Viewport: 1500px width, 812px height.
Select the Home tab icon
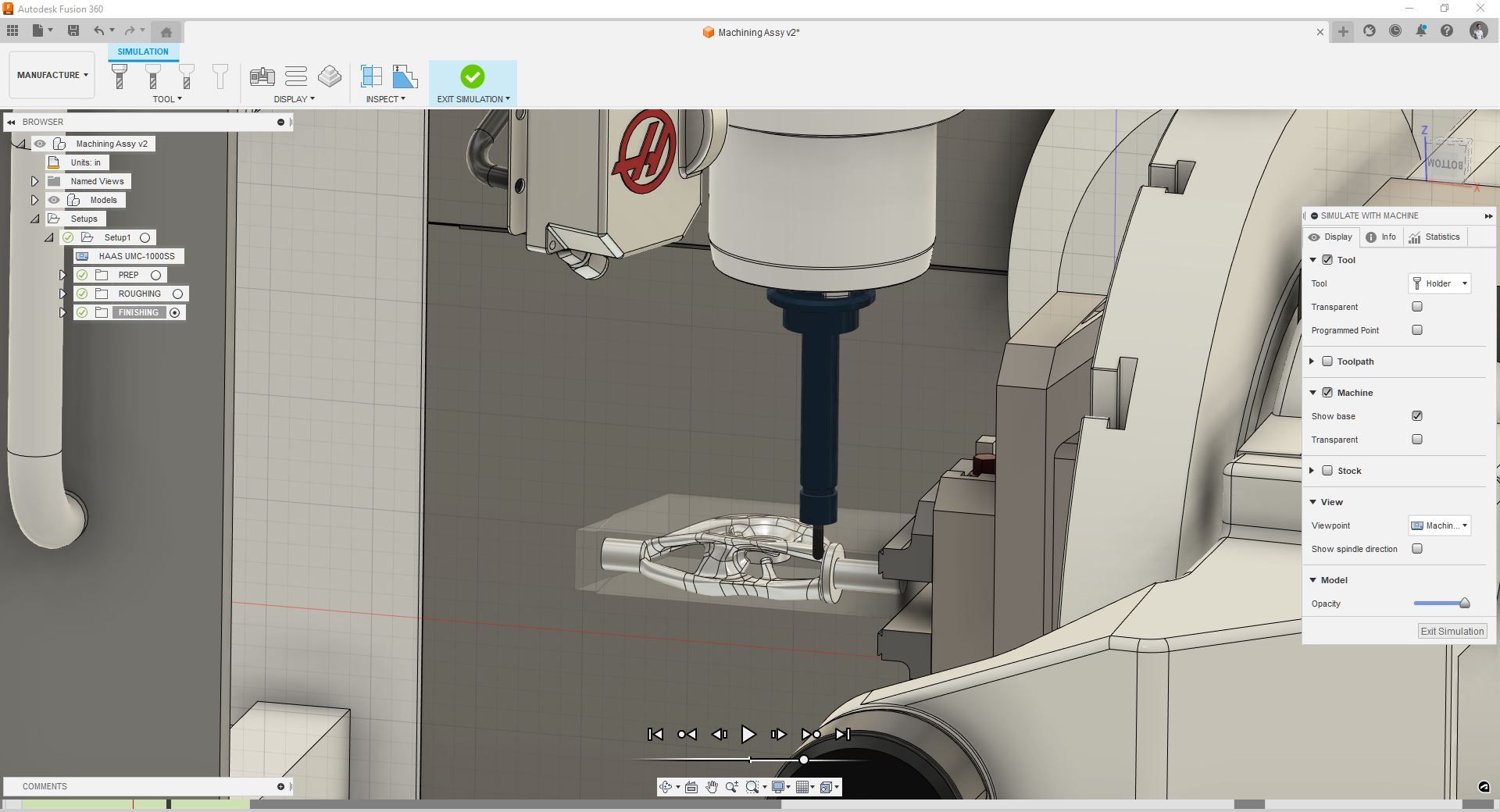[166, 32]
